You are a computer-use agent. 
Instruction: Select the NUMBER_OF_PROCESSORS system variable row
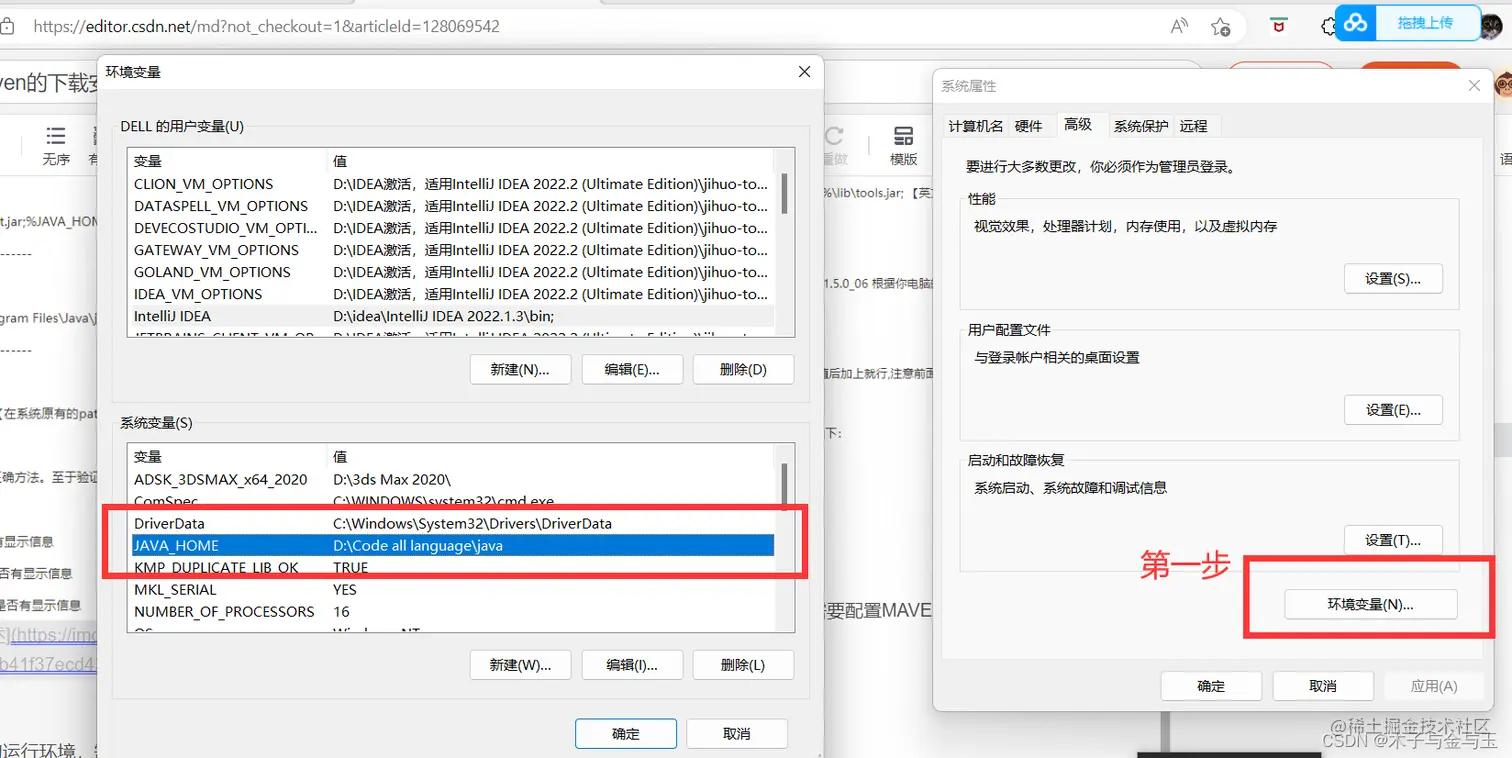(x=452, y=611)
